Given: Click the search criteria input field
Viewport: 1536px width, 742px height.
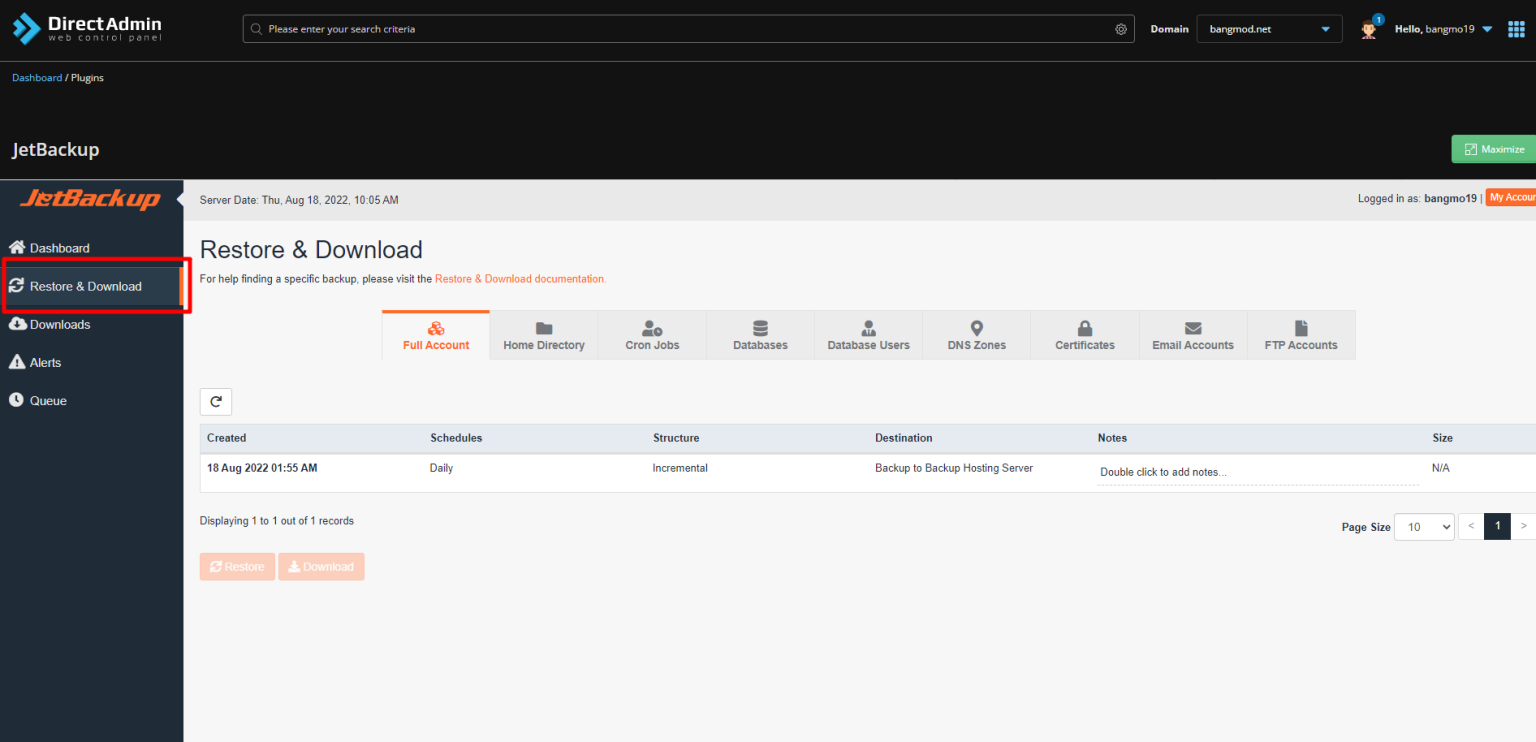Looking at the screenshot, I should point(600,28).
